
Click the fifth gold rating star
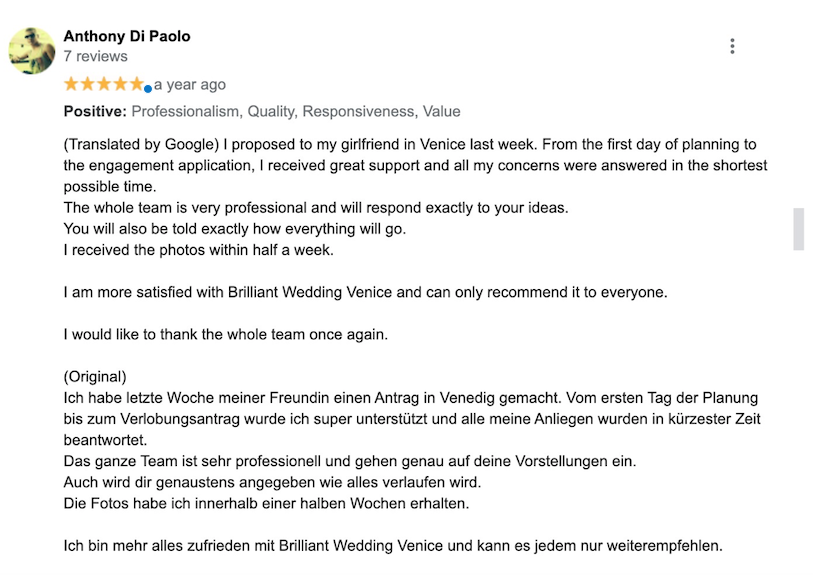136,84
